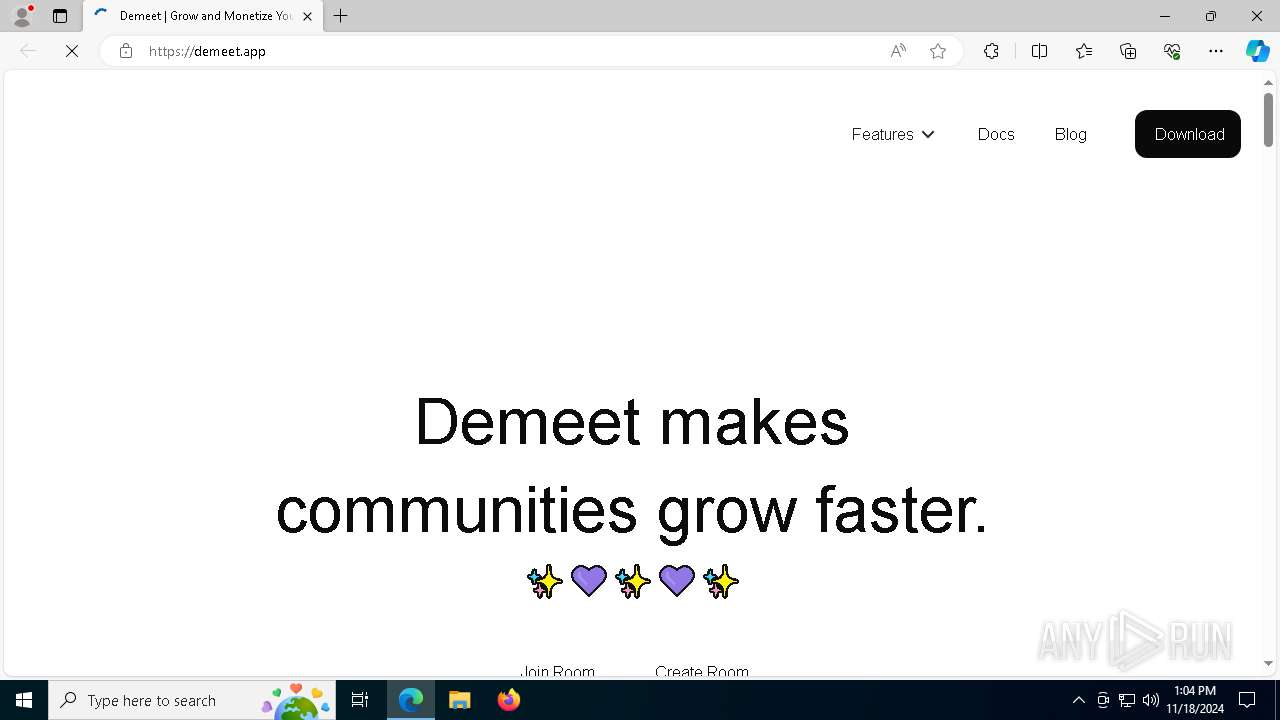Stop loading the page
The height and width of the screenshot is (720, 1280).
(x=72, y=51)
